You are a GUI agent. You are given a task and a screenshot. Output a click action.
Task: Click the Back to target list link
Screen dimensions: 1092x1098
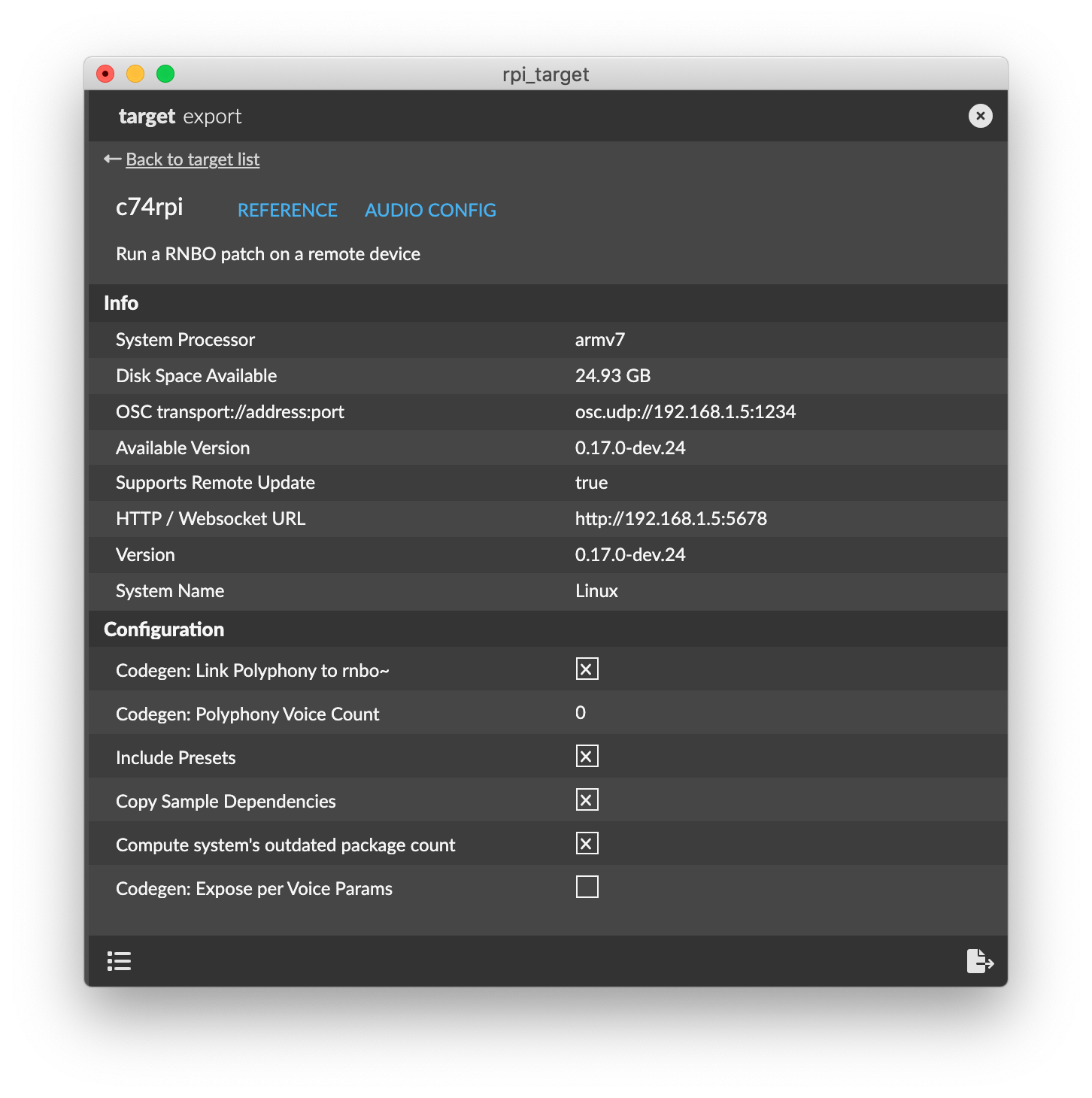193,159
